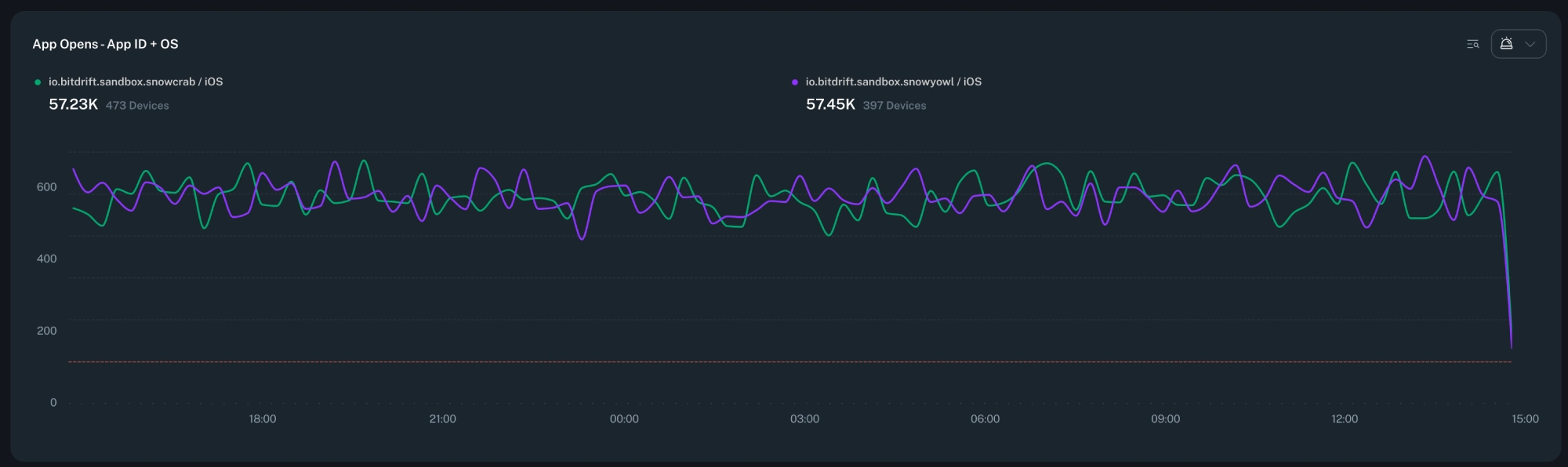Click the 600 y-axis label
Image resolution: width=1568 pixels, height=467 pixels.
[x=46, y=187]
